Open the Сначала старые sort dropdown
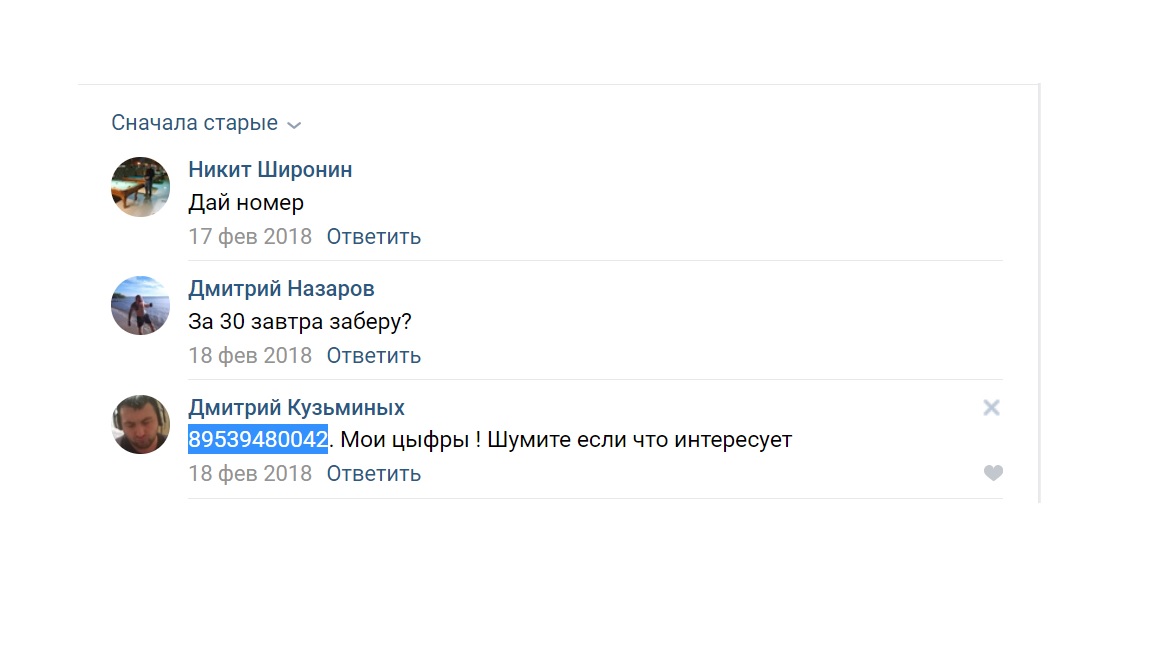 click(x=206, y=123)
